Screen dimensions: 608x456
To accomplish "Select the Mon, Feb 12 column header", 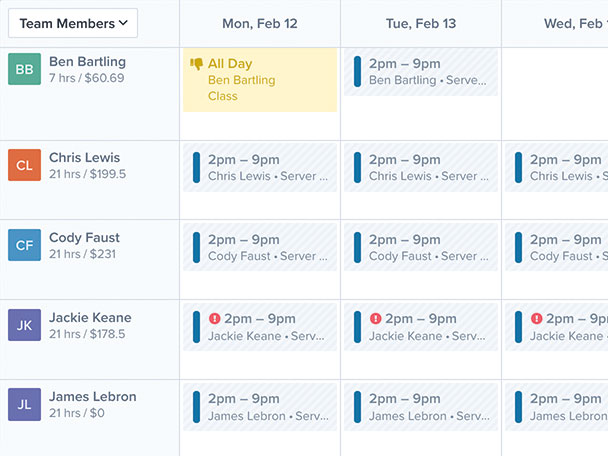I will coord(260,24).
